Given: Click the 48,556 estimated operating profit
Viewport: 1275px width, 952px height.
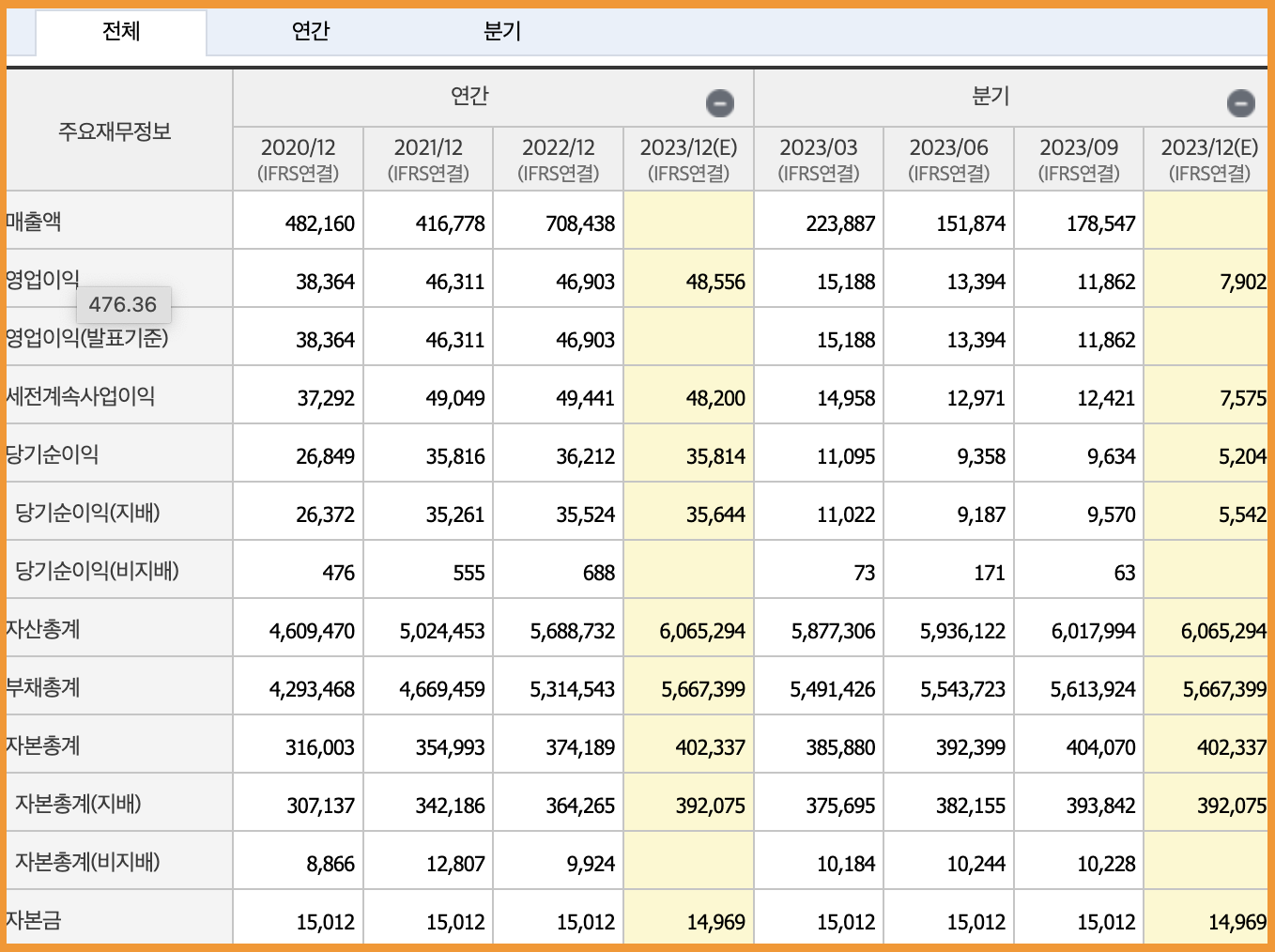Looking at the screenshot, I should click(715, 282).
